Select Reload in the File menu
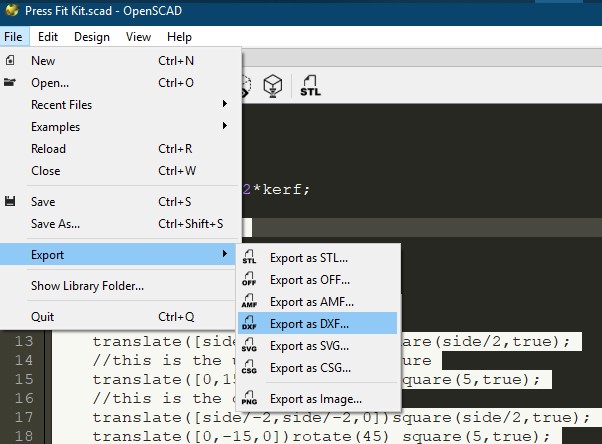 click(x=121, y=149)
